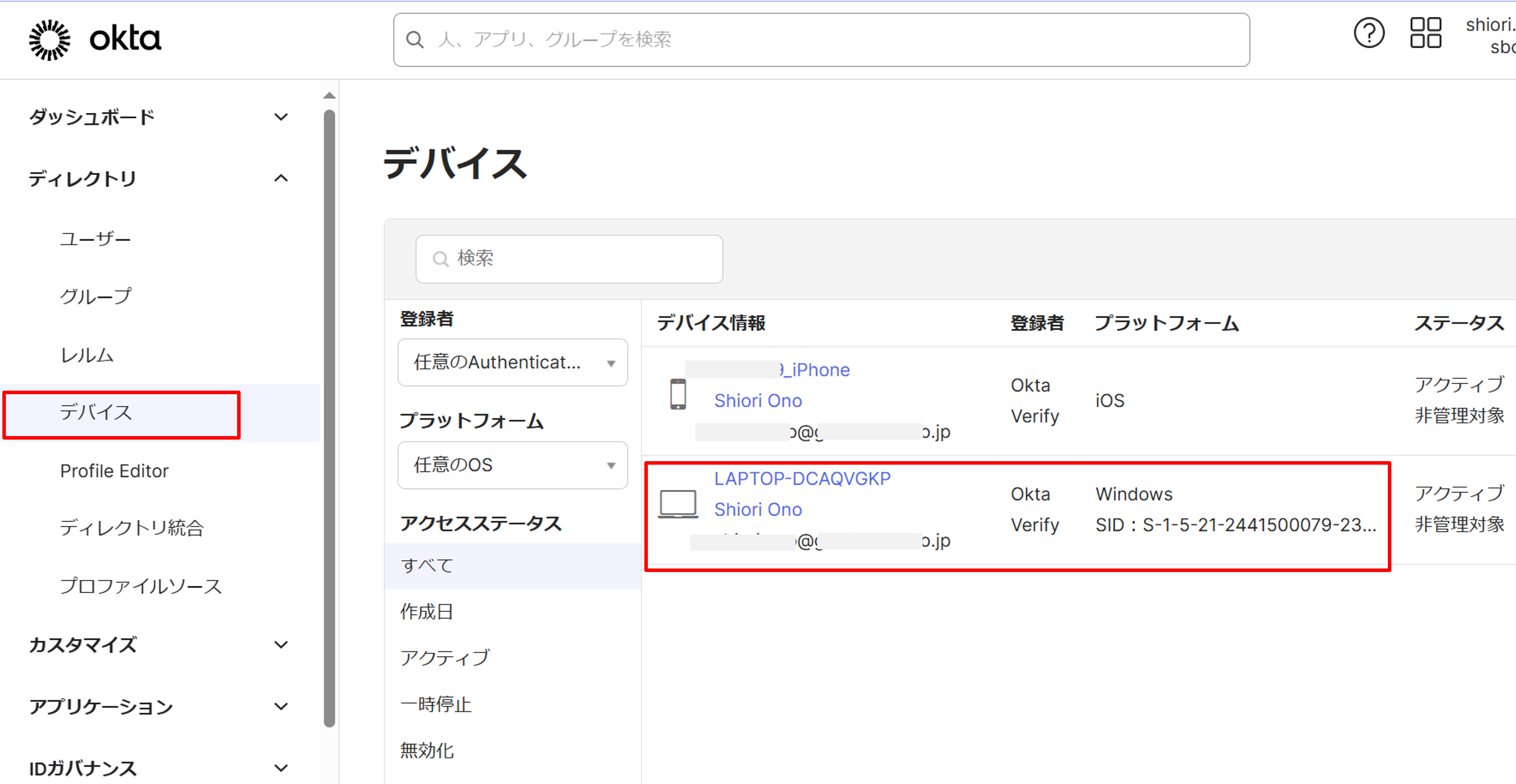Click the プラットフォーム column header
Image resolution: width=1516 pixels, height=784 pixels.
(x=1166, y=323)
